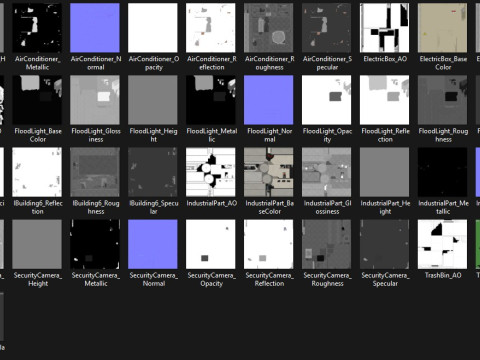Click the SecurityCamera_Metallic texture
Image resolution: width=480 pixels, height=360 pixels.
click(x=95, y=244)
